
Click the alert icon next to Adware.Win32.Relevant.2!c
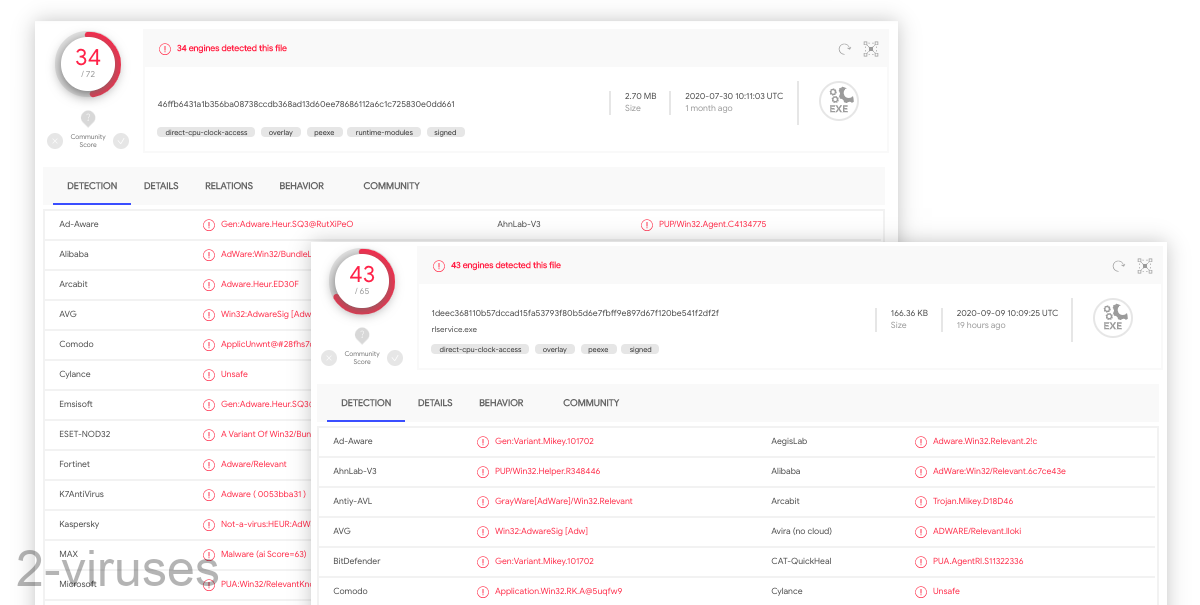pyautogui.click(x=921, y=441)
